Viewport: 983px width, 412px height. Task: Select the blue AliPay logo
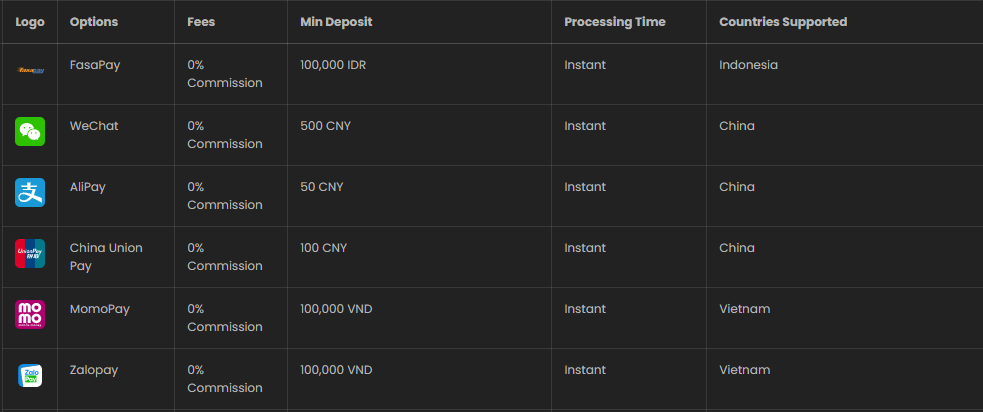[29, 193]
